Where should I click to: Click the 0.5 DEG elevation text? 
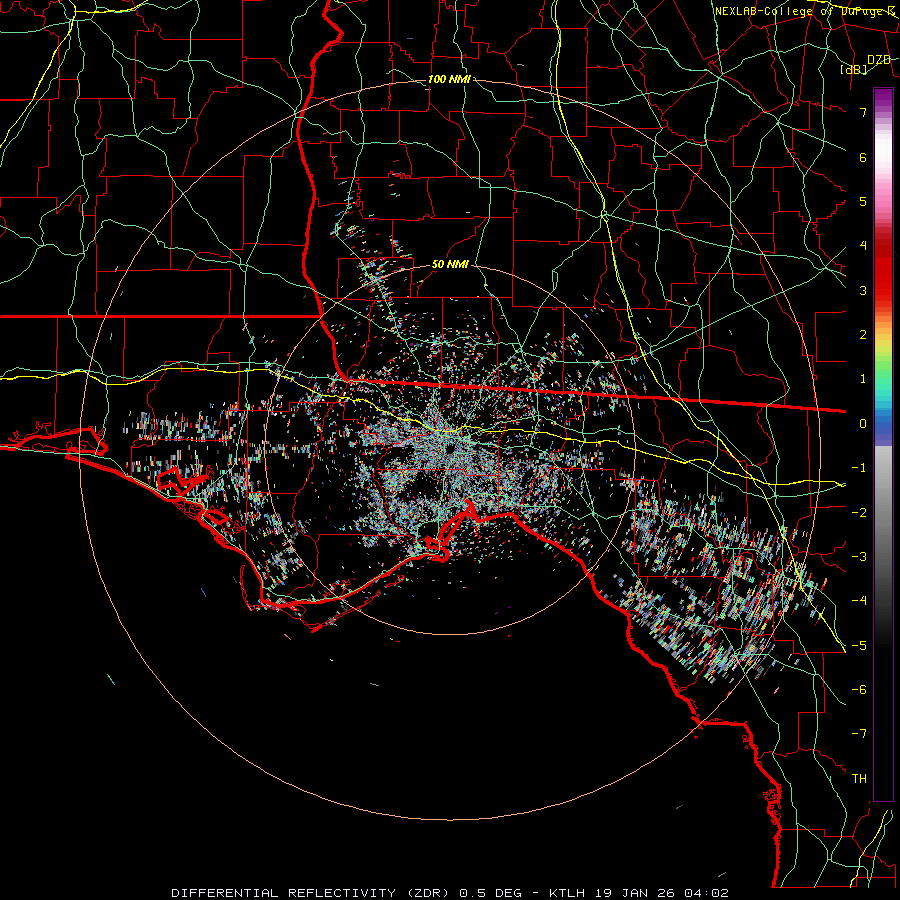pyautogui.click(x=490, y=893)
